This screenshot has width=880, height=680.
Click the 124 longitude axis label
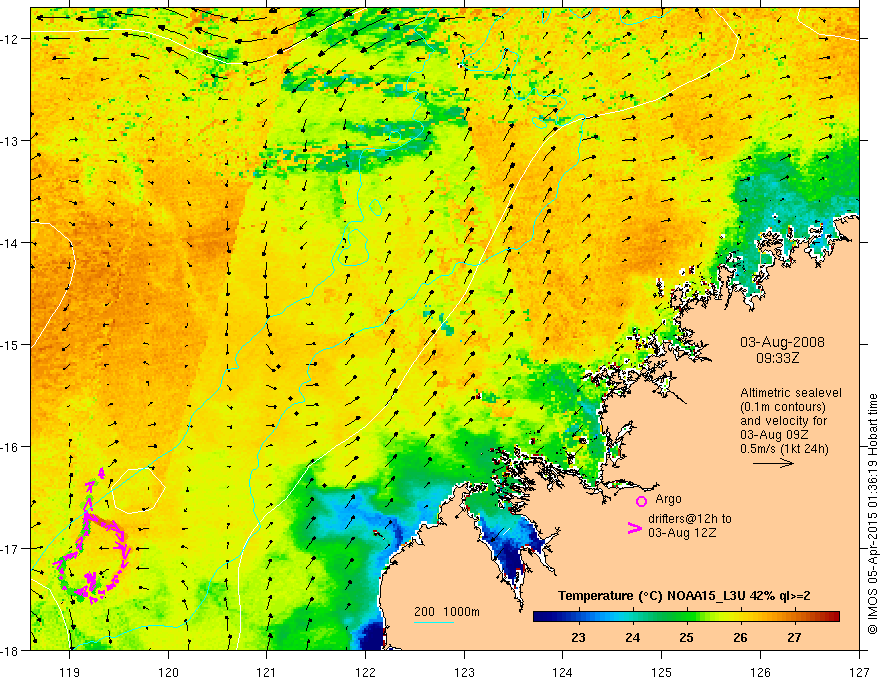563,672
